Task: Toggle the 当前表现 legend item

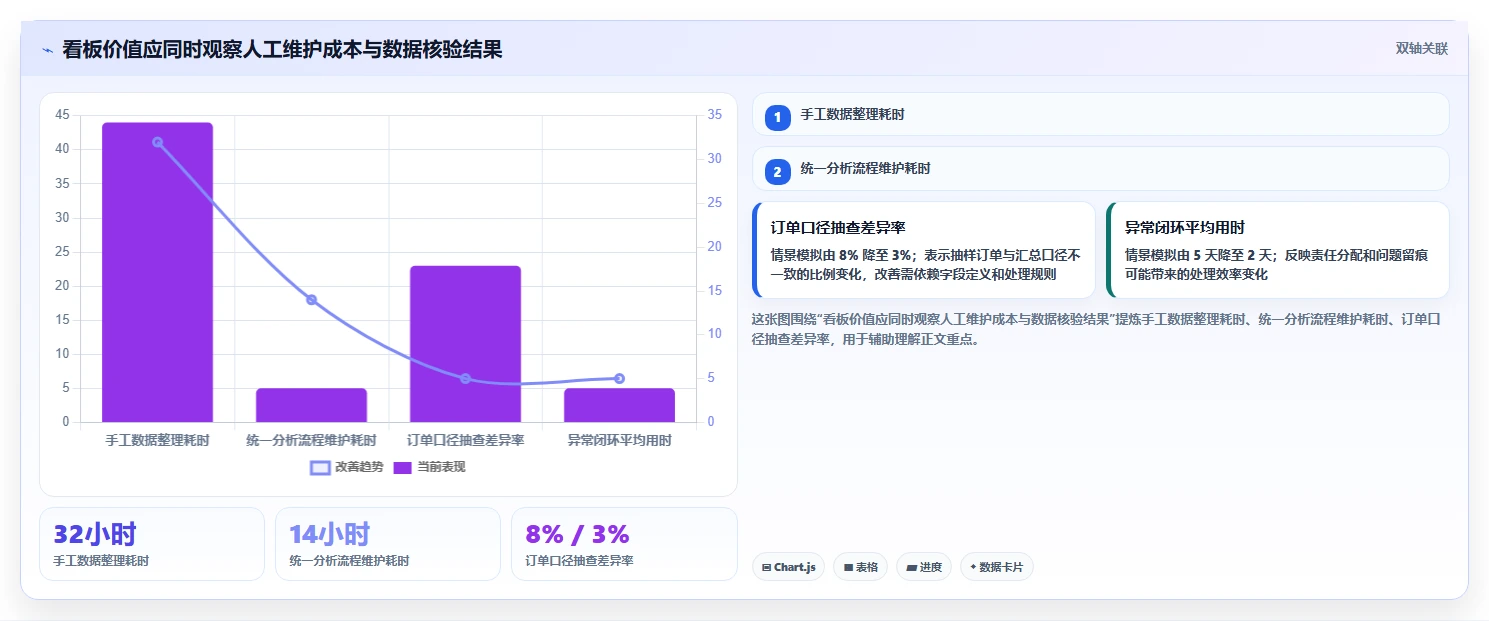Action: tap(429, 467)
